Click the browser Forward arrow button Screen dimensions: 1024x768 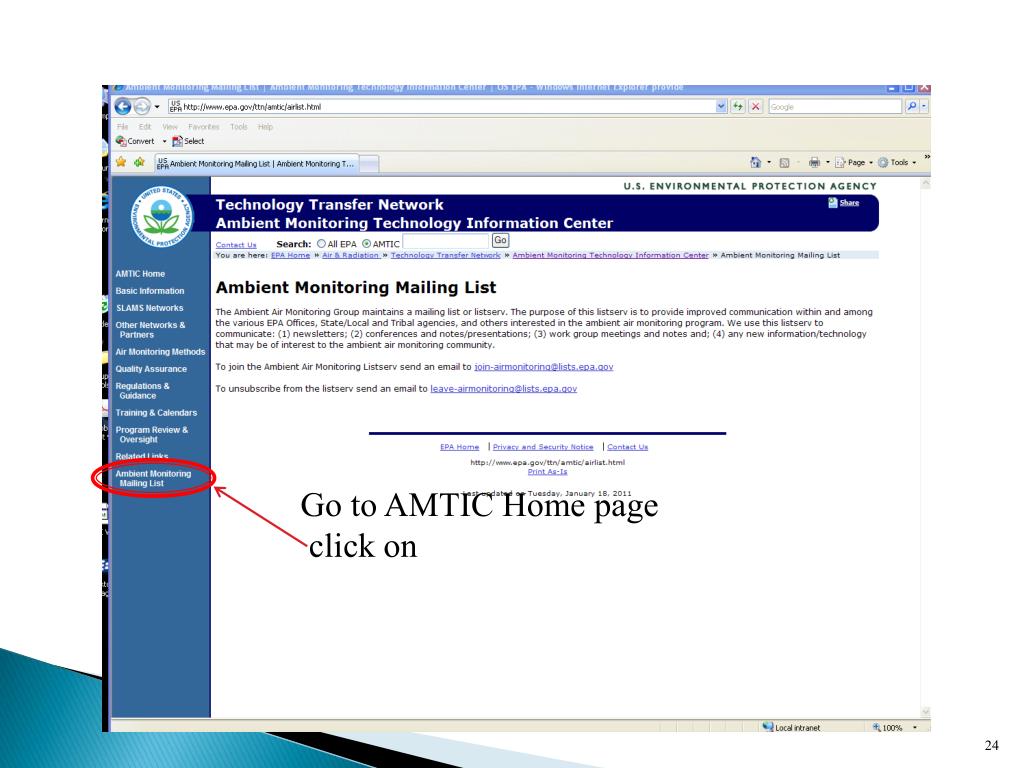tap(142, 106)
